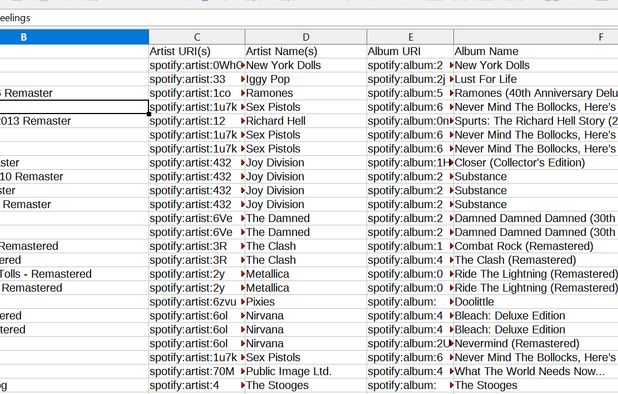Select the outlined active cell in column B
This screenshot has height=394, width=618.
pos(74,107)
